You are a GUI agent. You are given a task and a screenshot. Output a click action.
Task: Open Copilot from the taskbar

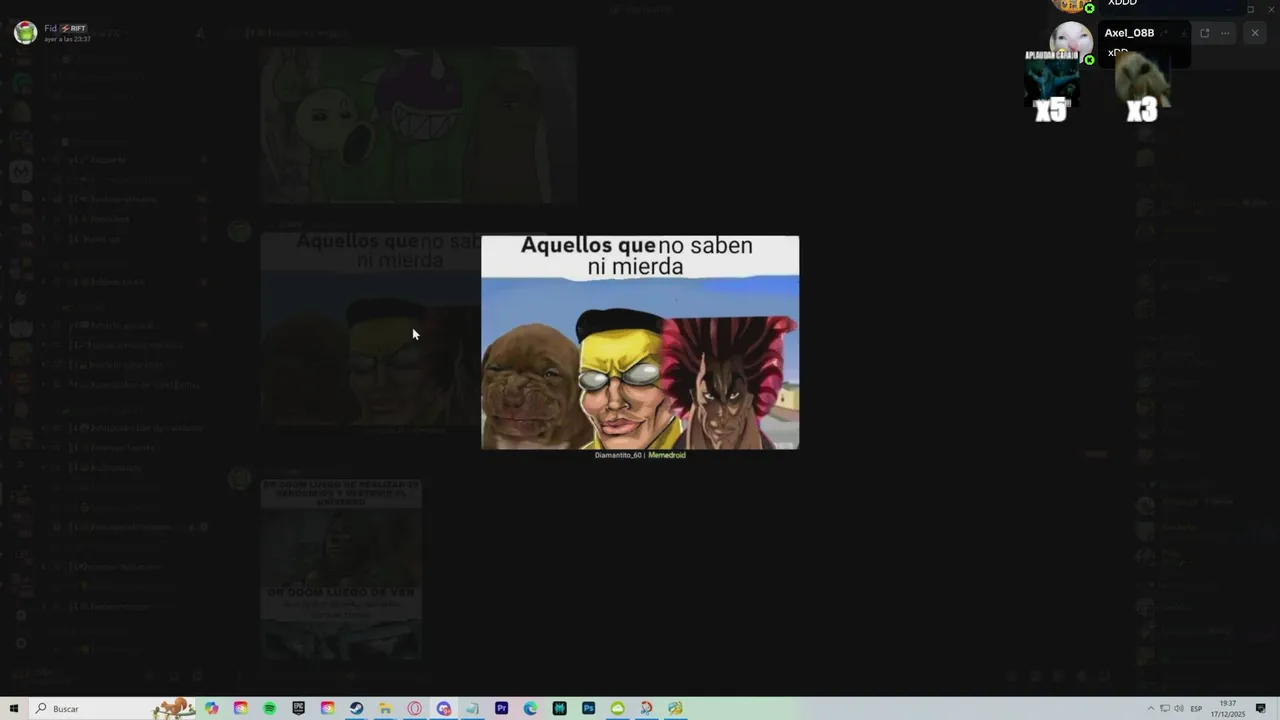(212, 708)
